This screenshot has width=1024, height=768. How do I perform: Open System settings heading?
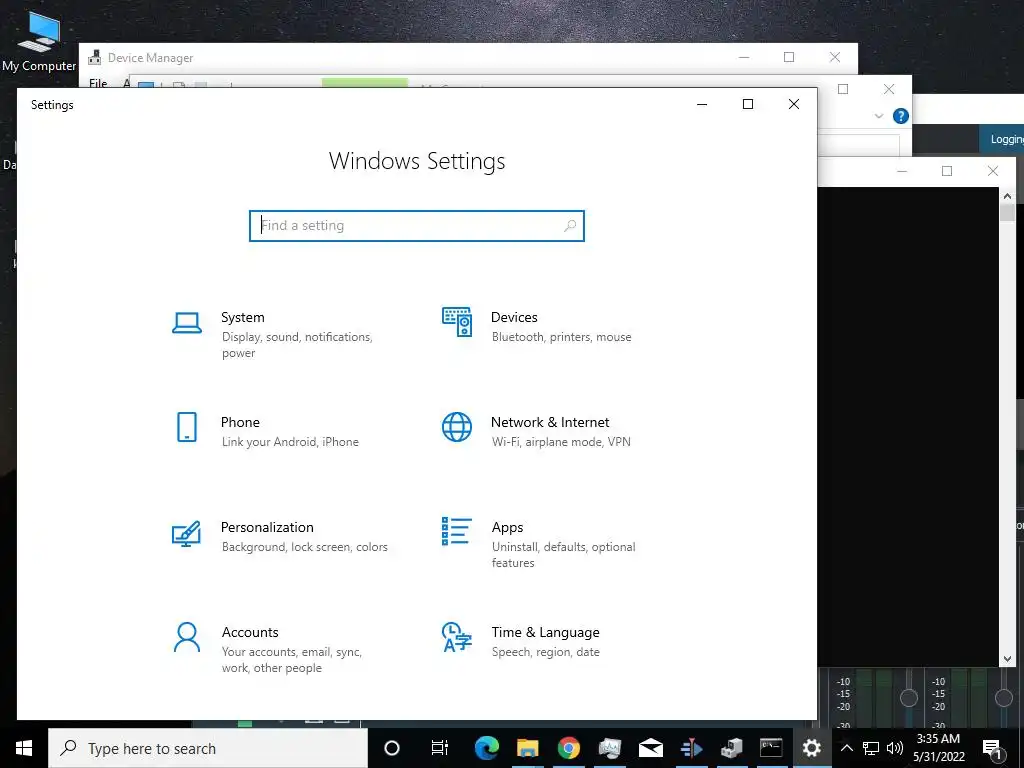tap(243, 317)
